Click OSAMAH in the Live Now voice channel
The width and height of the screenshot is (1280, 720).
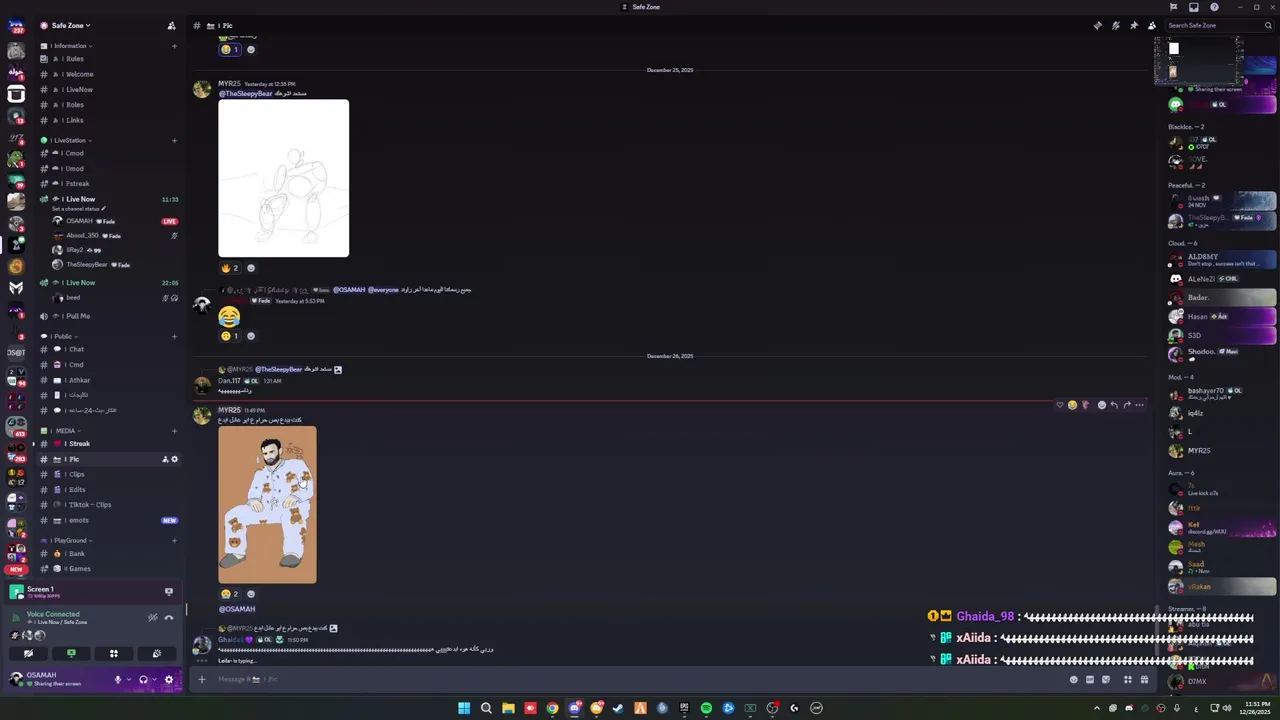click(x=115, y=221)
